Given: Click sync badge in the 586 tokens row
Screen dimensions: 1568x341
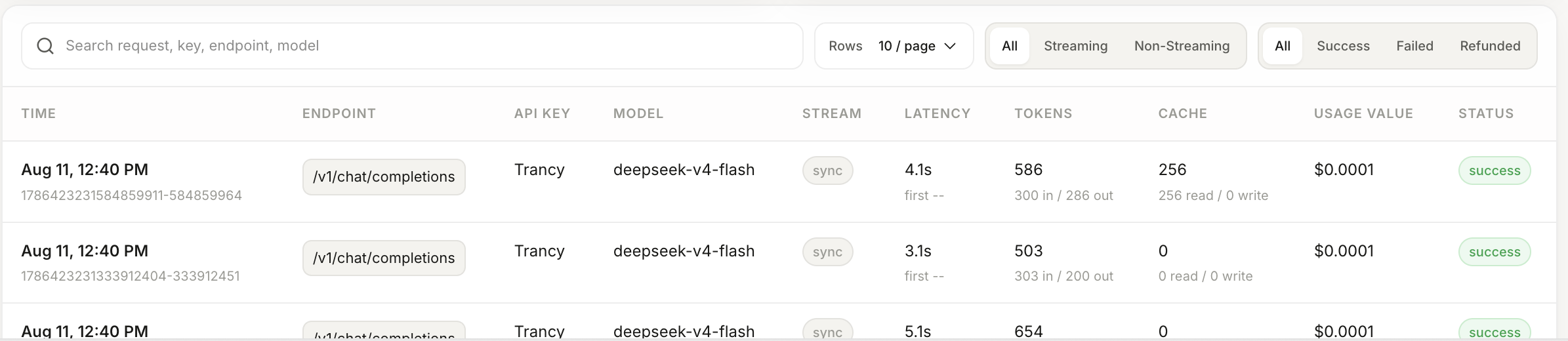Looking at the screenshot, I should pos(827,170).
